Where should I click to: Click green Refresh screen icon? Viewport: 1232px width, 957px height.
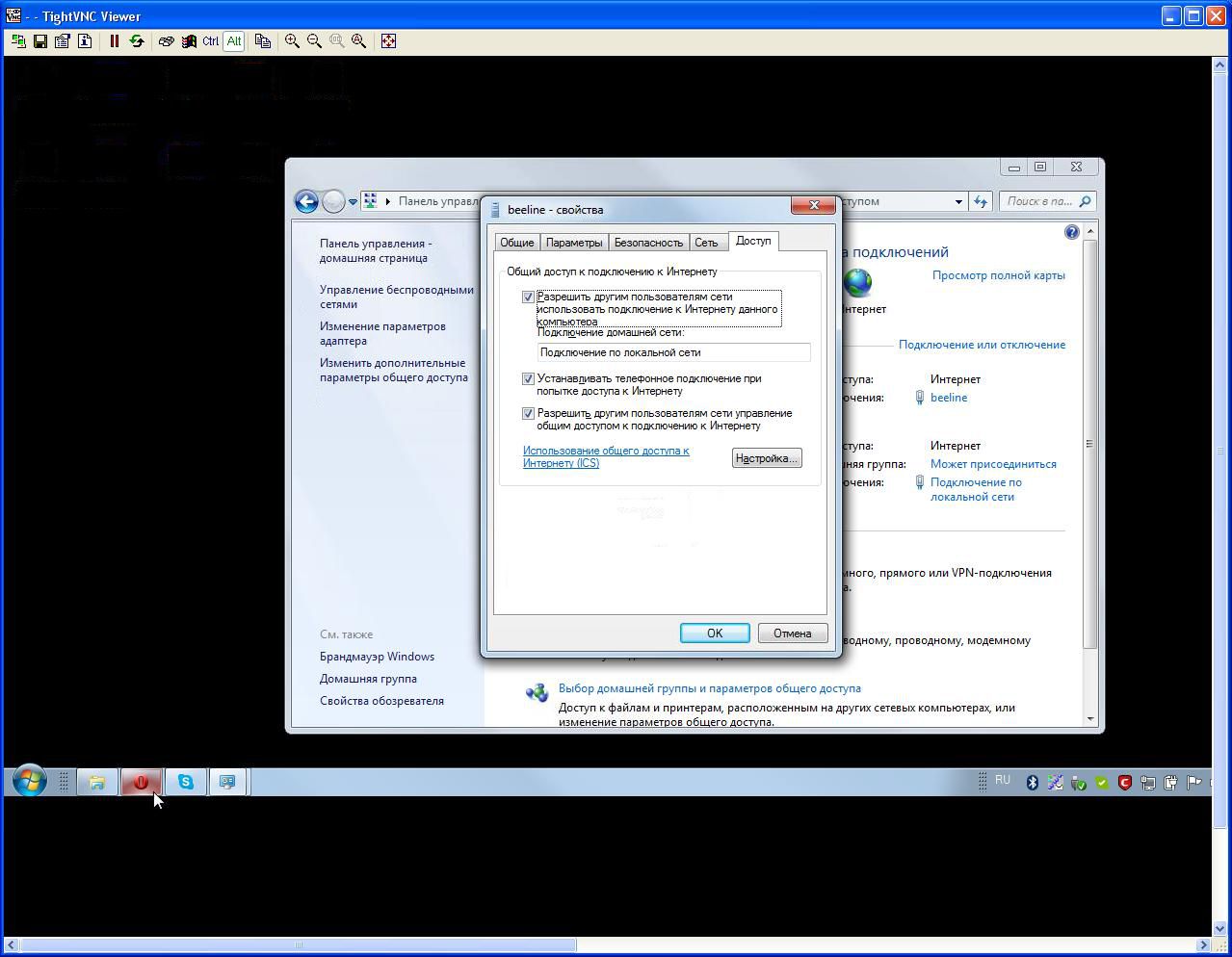coord(137,41)
